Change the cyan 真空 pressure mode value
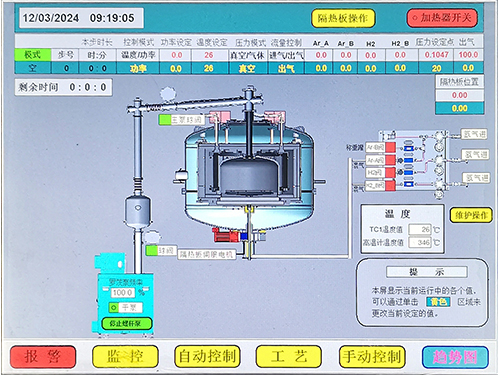 (248, 68)
